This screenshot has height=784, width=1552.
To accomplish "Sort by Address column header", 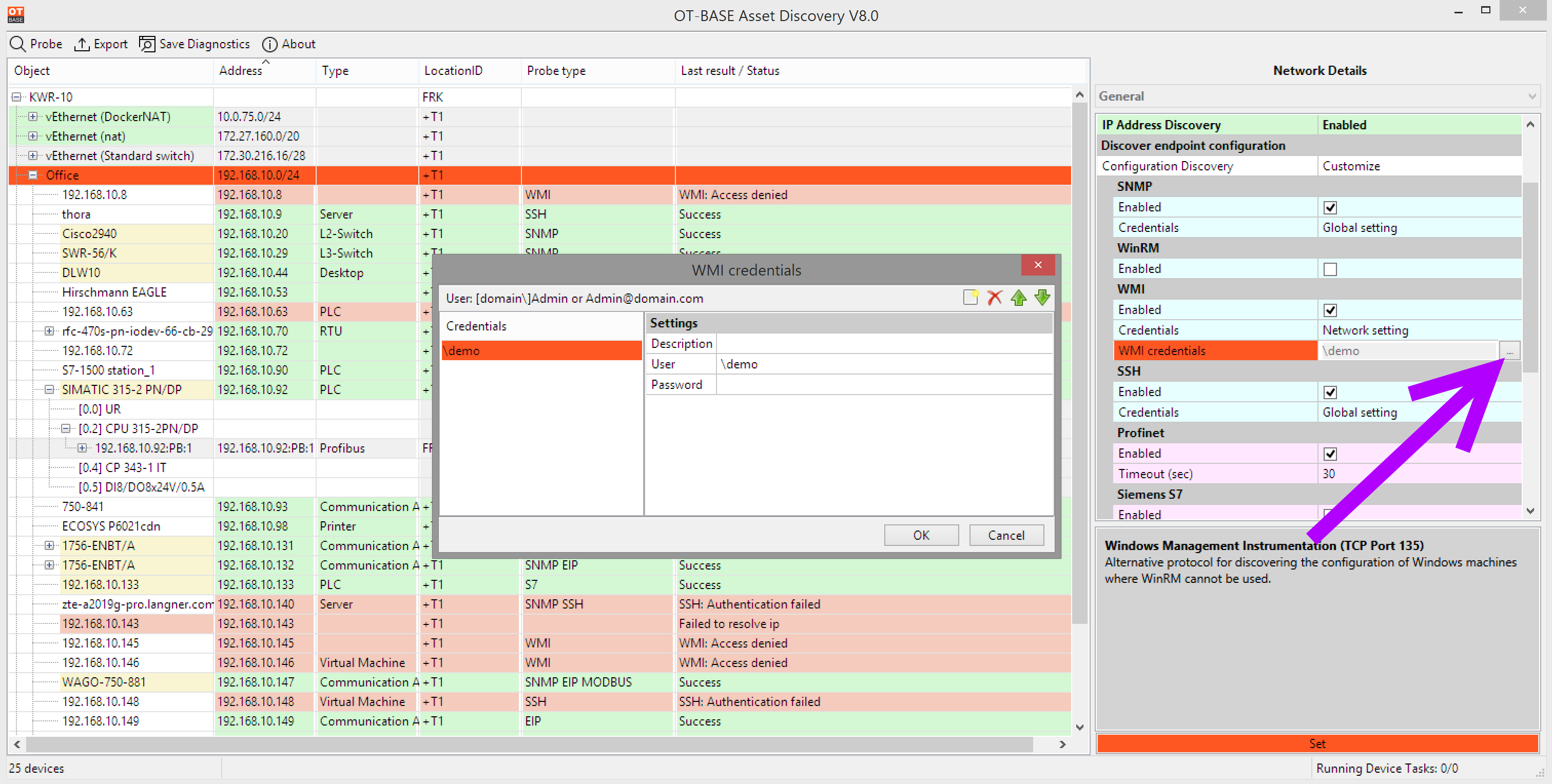I will tap(264, 70).
